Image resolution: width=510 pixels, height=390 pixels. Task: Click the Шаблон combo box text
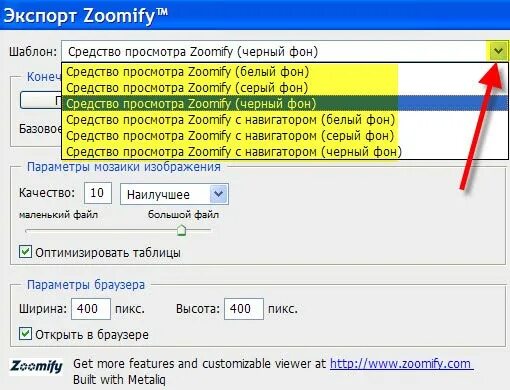(193, 52)
